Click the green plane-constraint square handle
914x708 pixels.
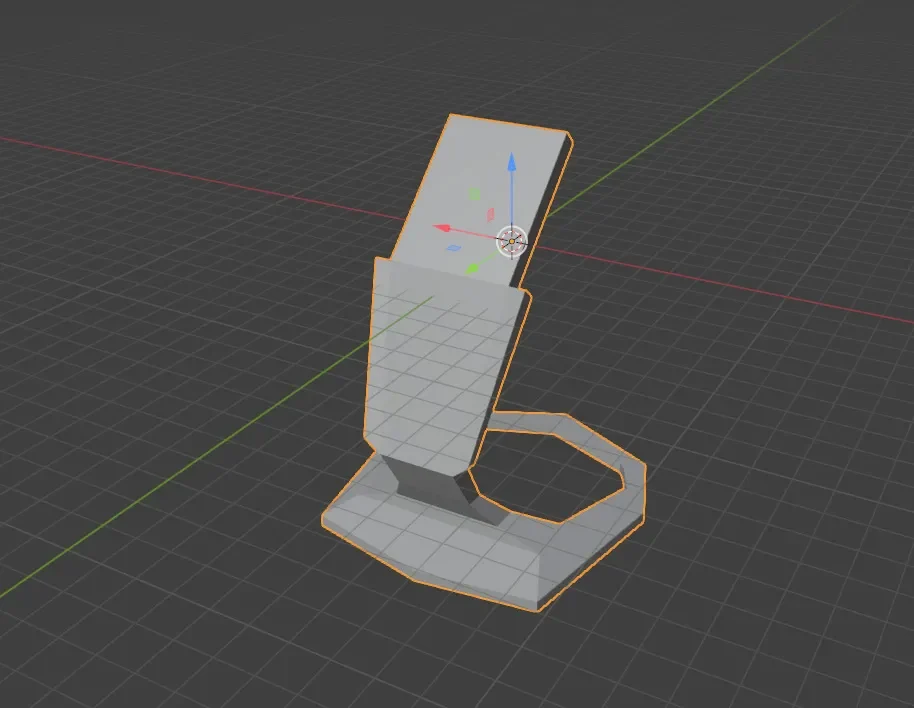click(x=474, y=194)
